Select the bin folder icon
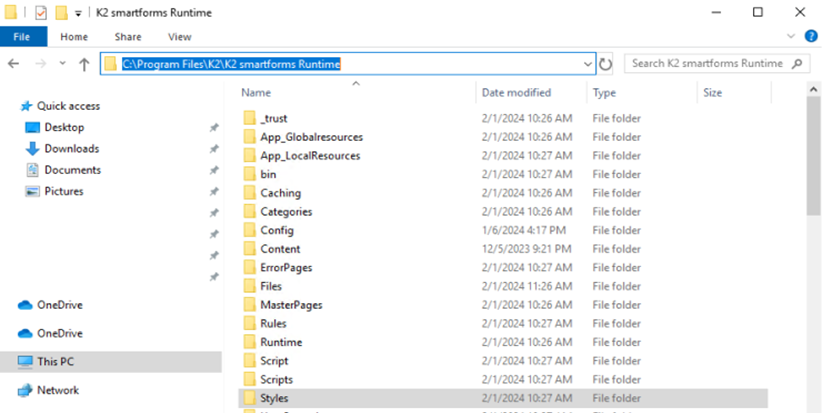The height and width of the screenshot is (413, 822). (x=250, y=175)
